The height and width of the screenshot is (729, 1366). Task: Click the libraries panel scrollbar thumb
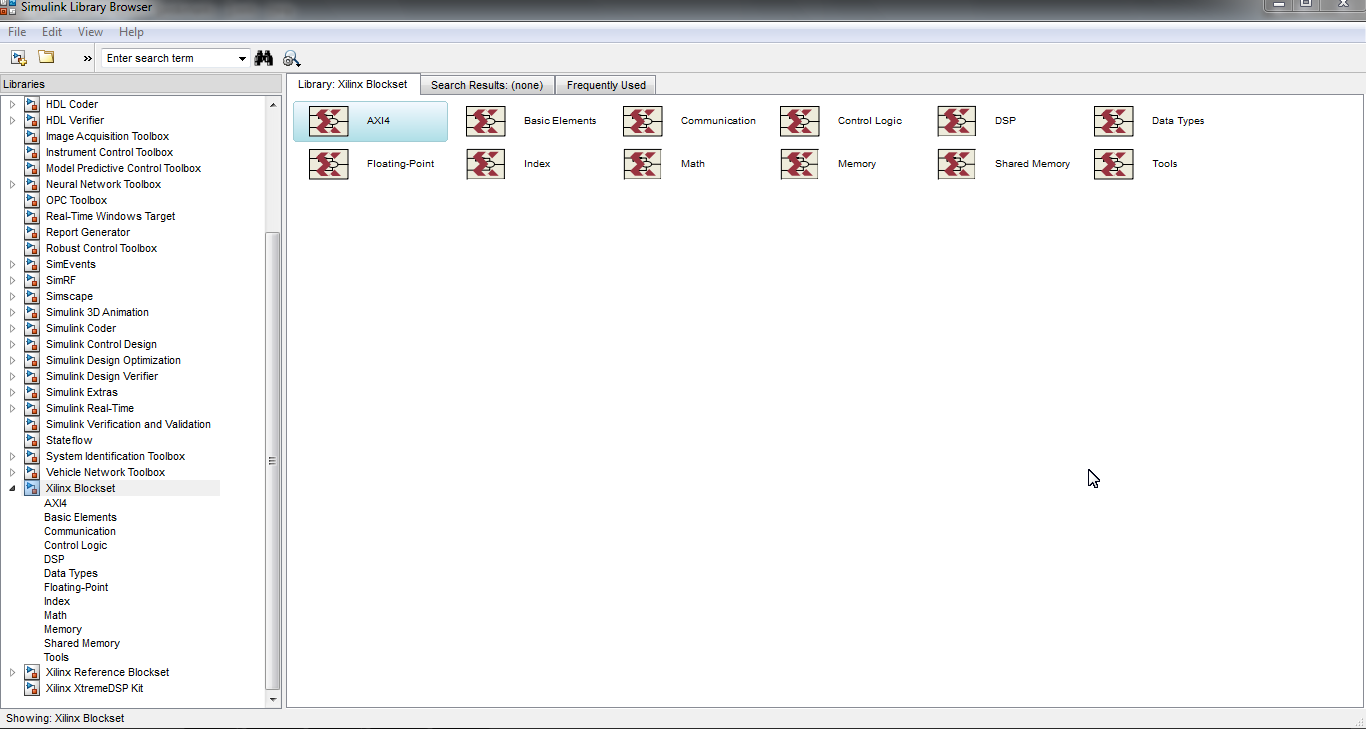[273, 460]
